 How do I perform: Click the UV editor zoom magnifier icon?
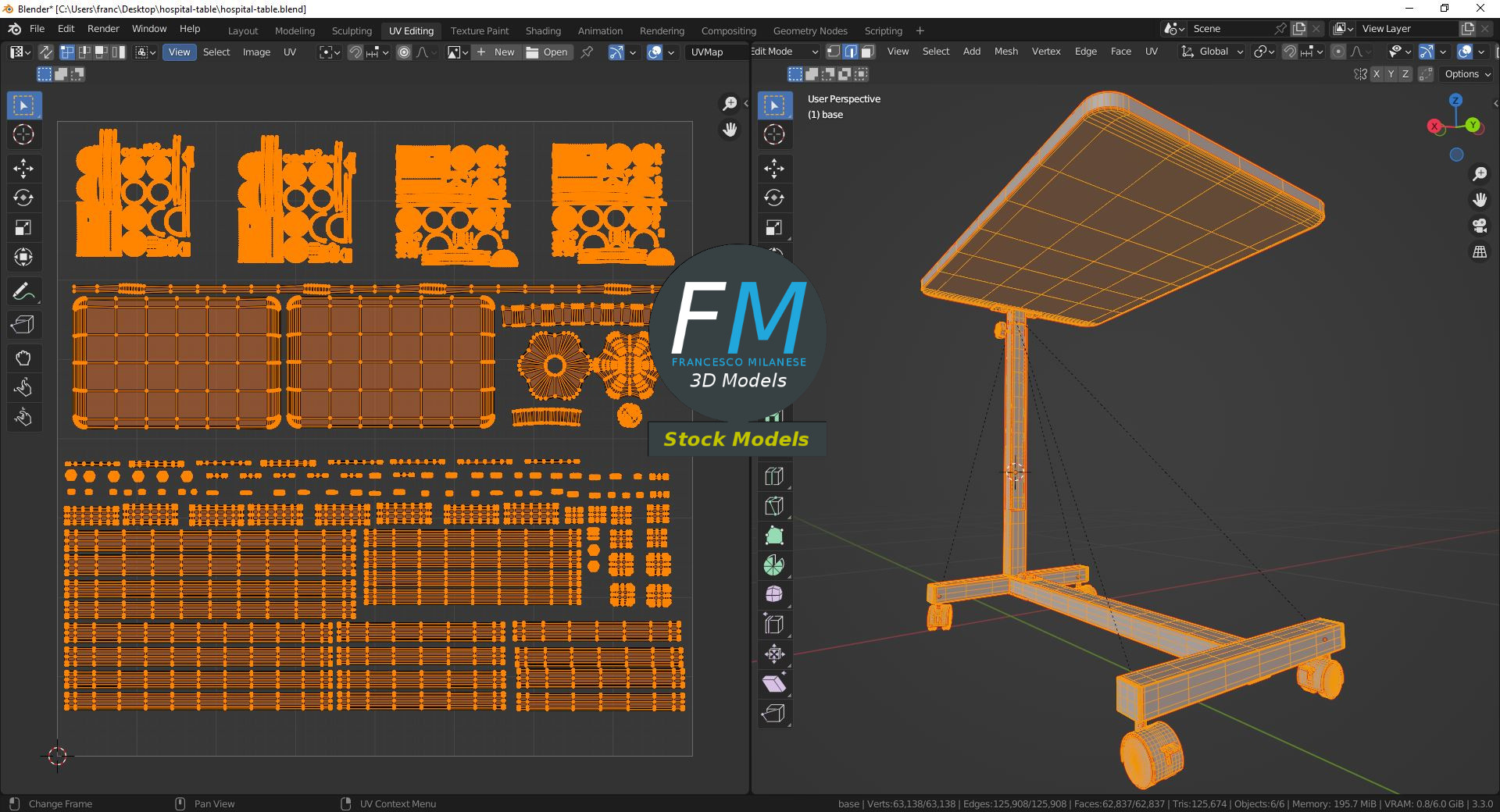[x=730, y=104]
